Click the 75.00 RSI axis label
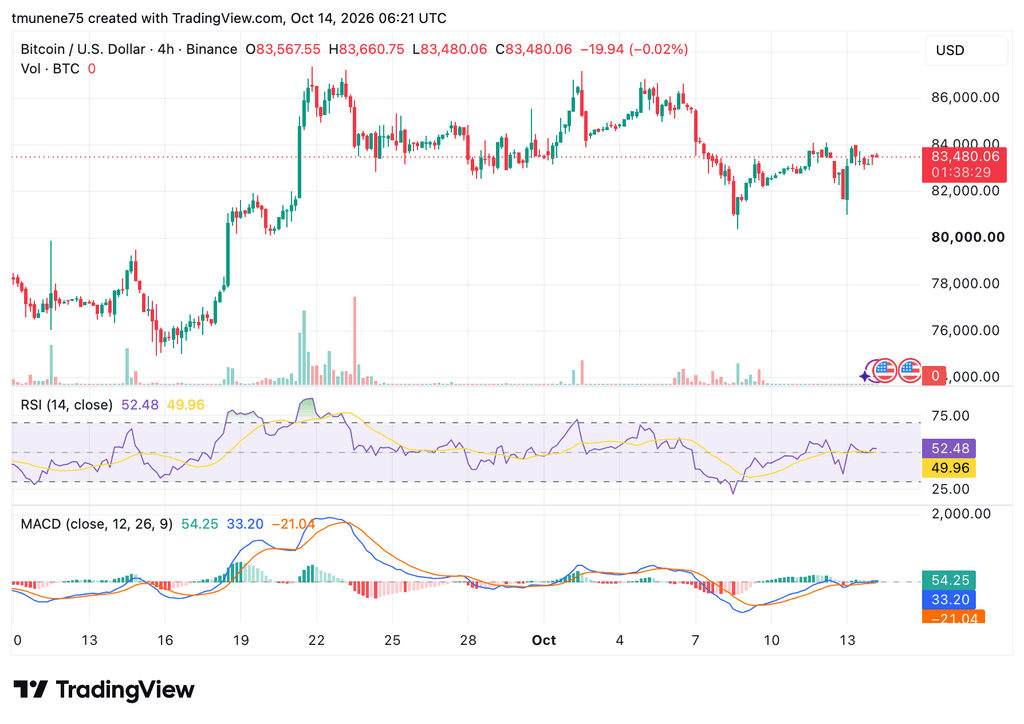This screenshot has width=1024, height=724. coord(950,416)
